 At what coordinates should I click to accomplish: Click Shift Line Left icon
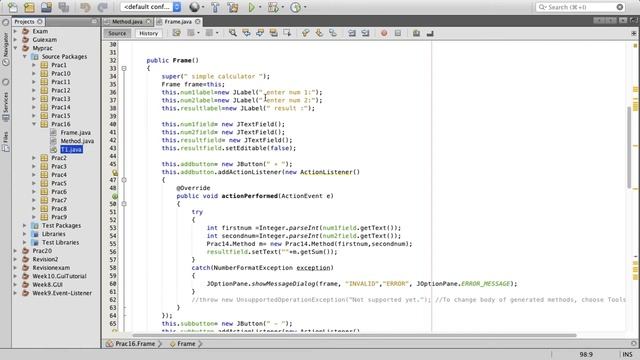click(351, 33)
